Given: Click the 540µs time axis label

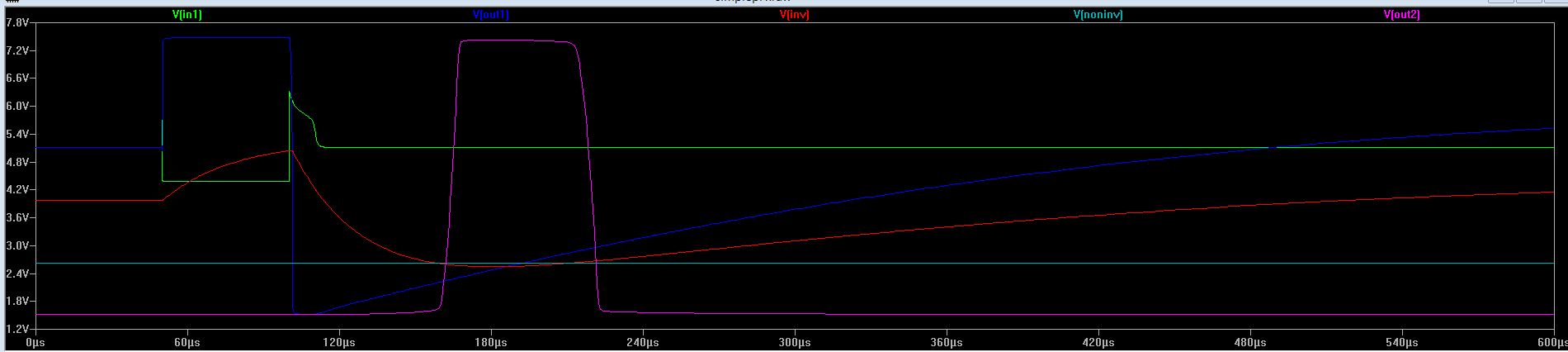Looking at the screenshot, I should click(1402, 342).
